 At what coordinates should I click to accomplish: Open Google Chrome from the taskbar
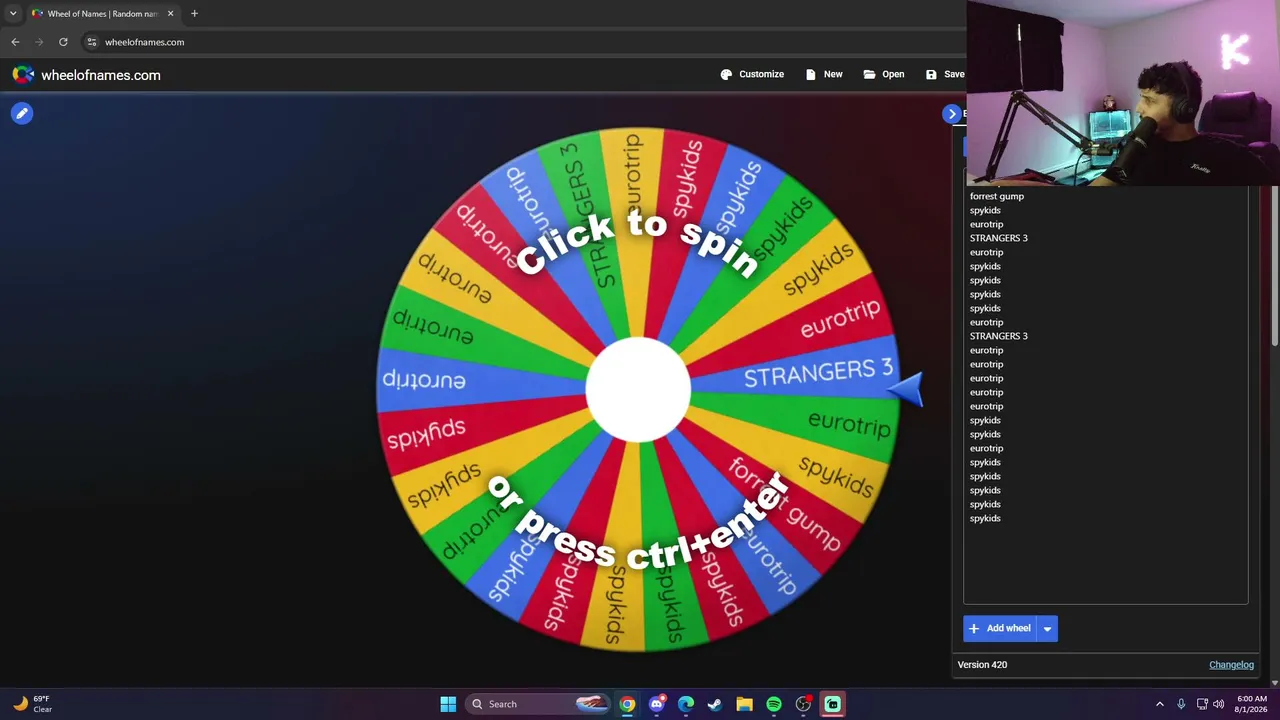coord(627,704)
